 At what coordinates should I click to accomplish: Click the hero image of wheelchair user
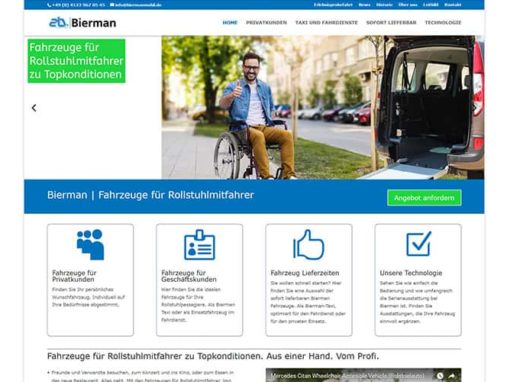(323, 107)
